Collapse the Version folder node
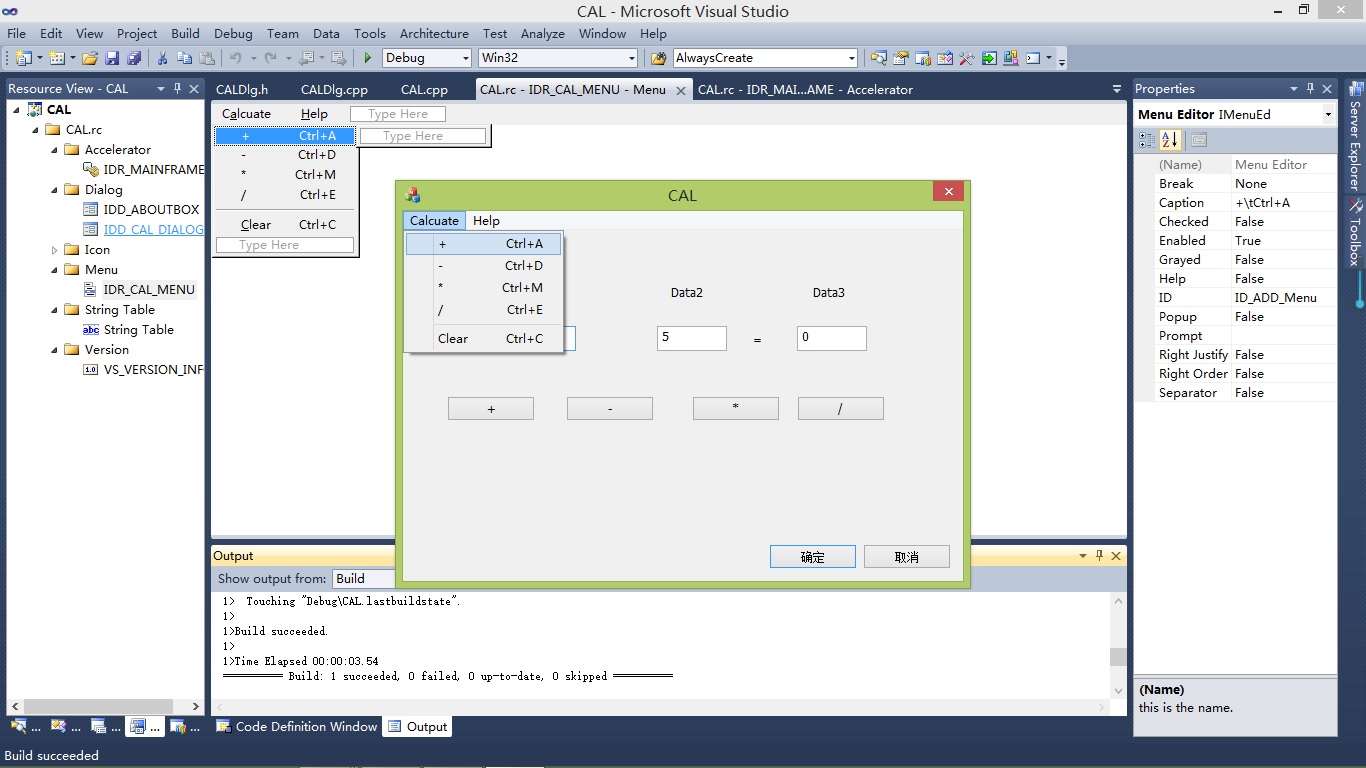This screenshot has width=1366, height=768. click(x=54, y=350)
